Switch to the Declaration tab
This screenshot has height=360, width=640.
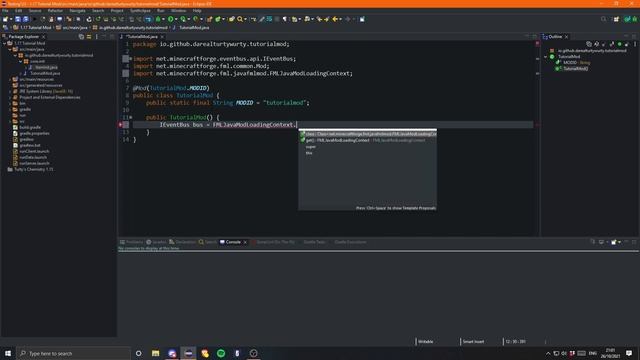click(x=182, y=242)
